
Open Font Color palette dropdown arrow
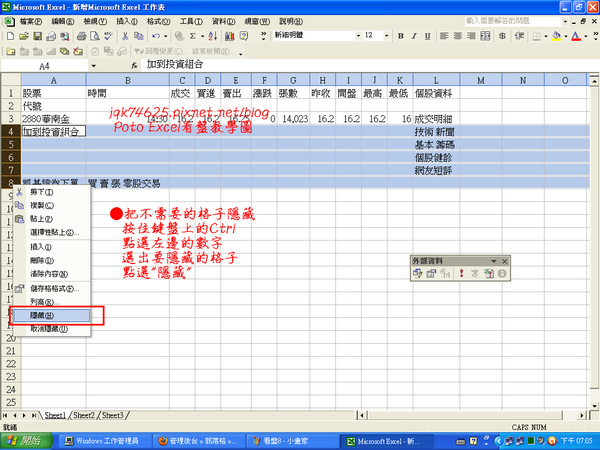pos(585,36)
